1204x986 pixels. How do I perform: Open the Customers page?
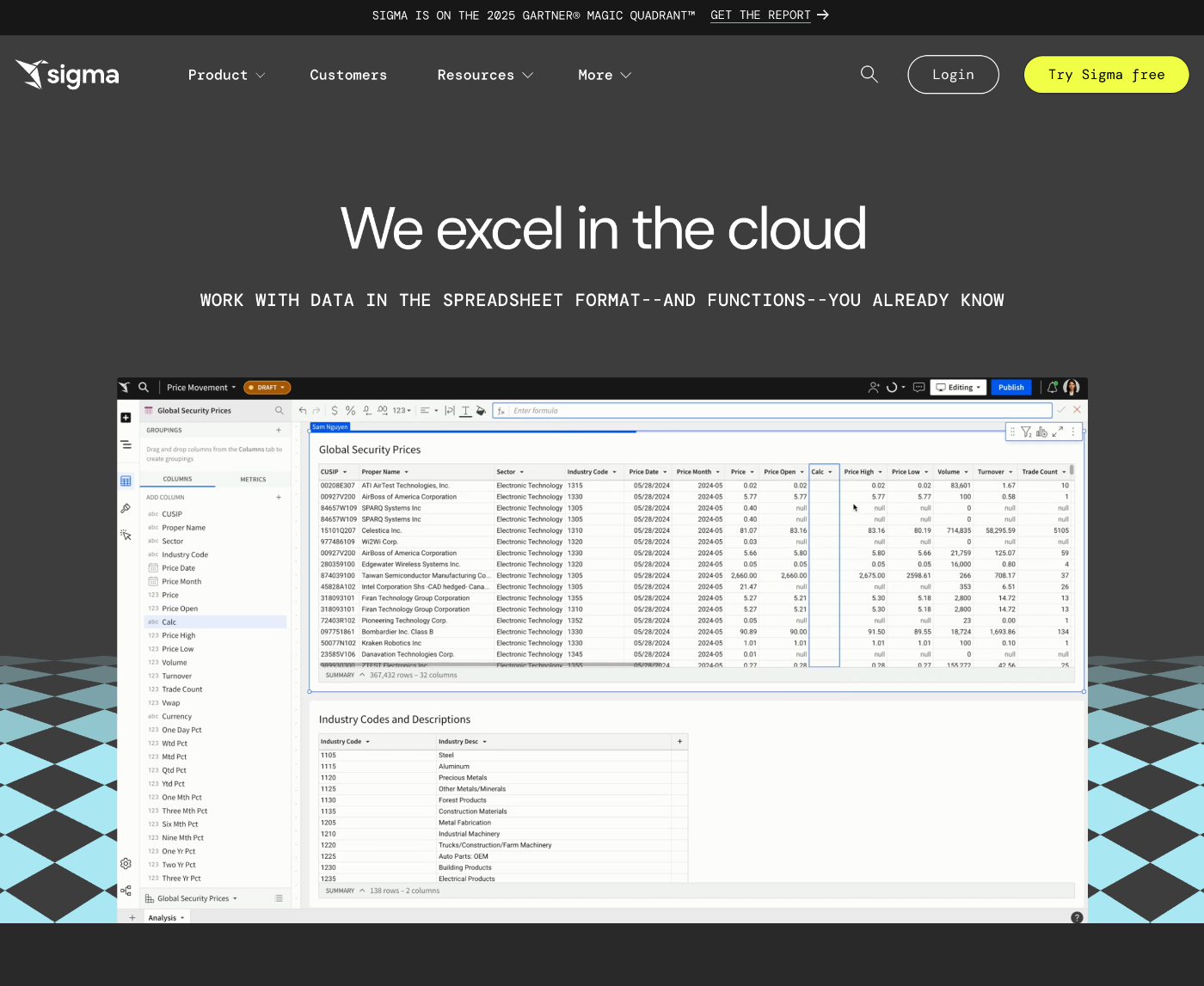click(348, 75)
